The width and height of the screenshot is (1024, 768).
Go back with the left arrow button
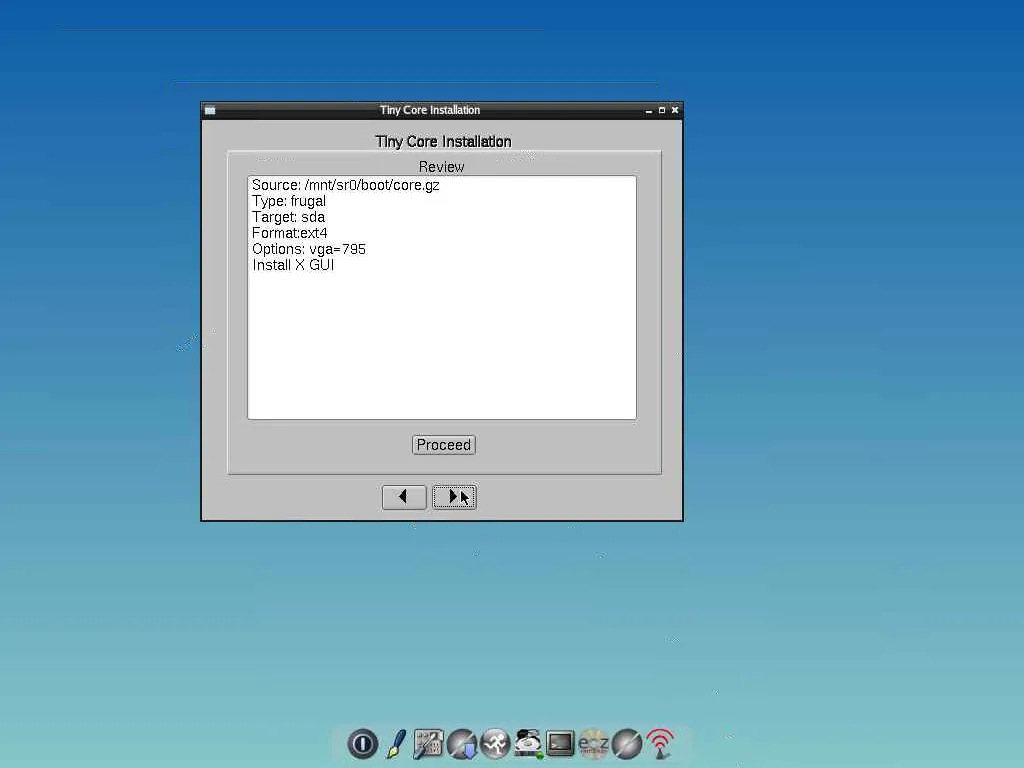pos(404,497)
